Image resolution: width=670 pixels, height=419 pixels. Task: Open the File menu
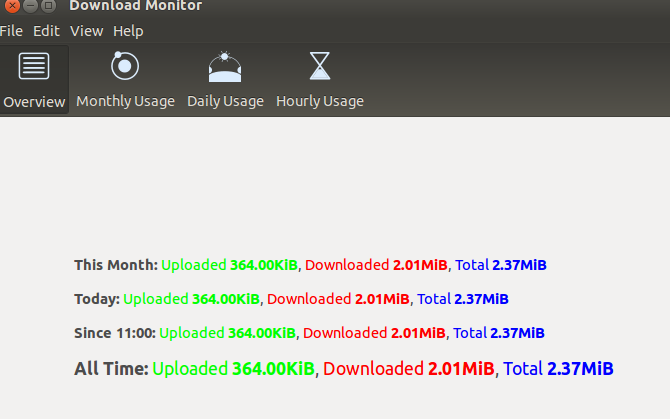pos(11,31)
